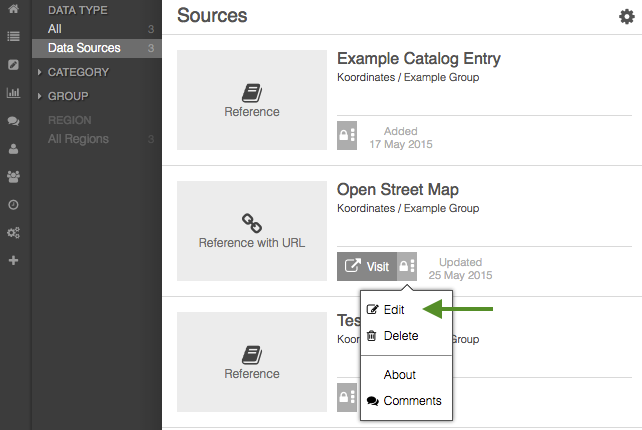Screen dimensions: 642x430
Task: Open the list view sidebar icon
Action: (x=14, y=37)
